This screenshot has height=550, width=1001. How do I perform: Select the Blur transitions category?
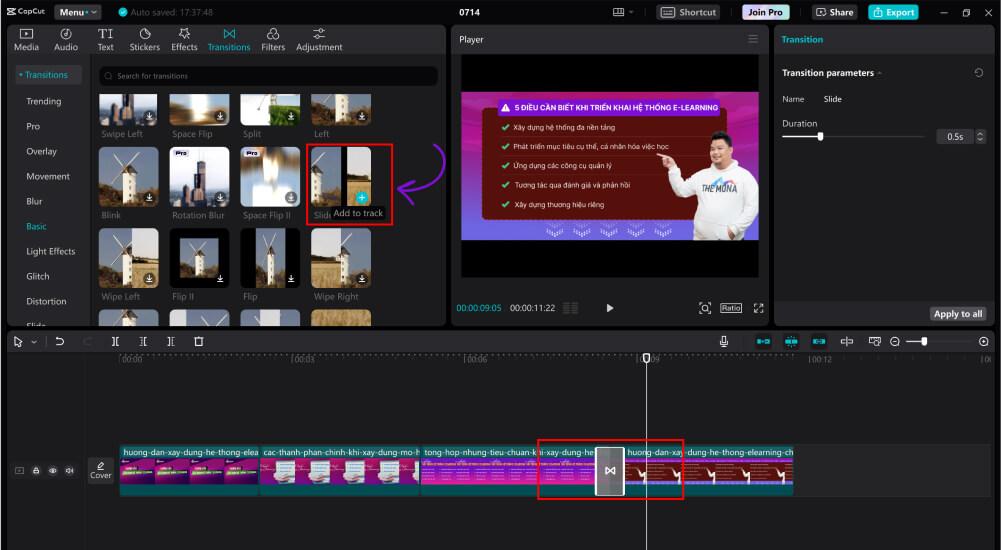click(x=34, y=201)
